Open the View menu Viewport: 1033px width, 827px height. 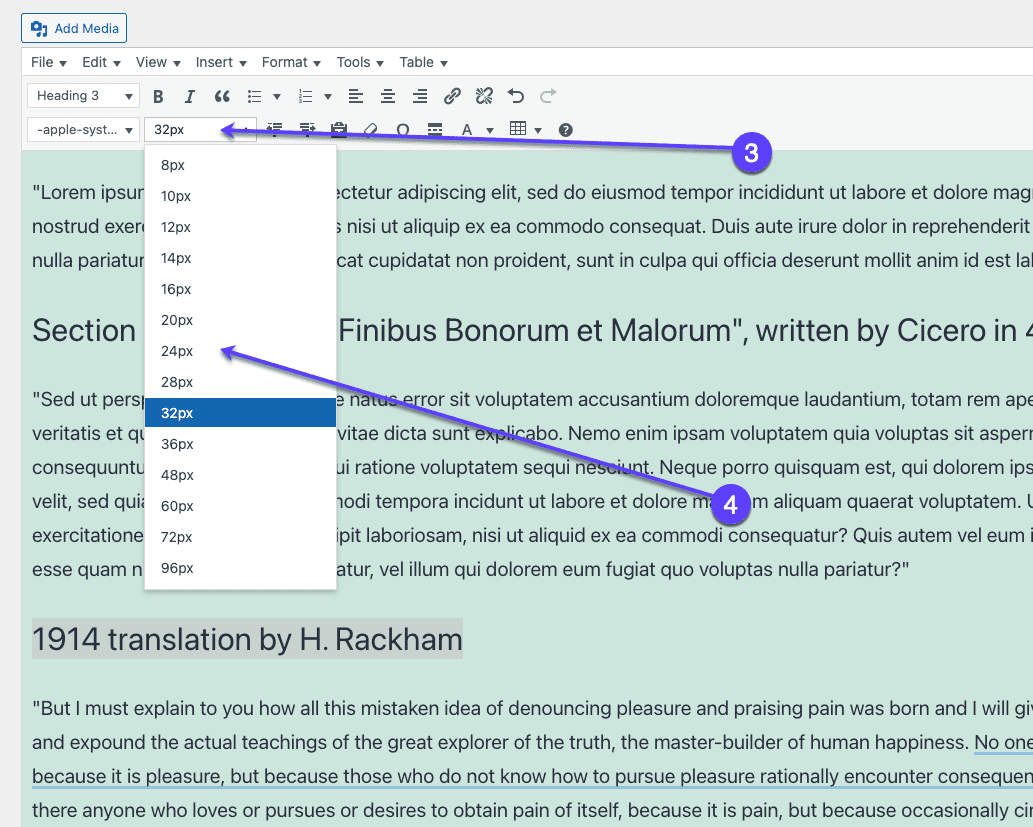(x=157, y=63)
